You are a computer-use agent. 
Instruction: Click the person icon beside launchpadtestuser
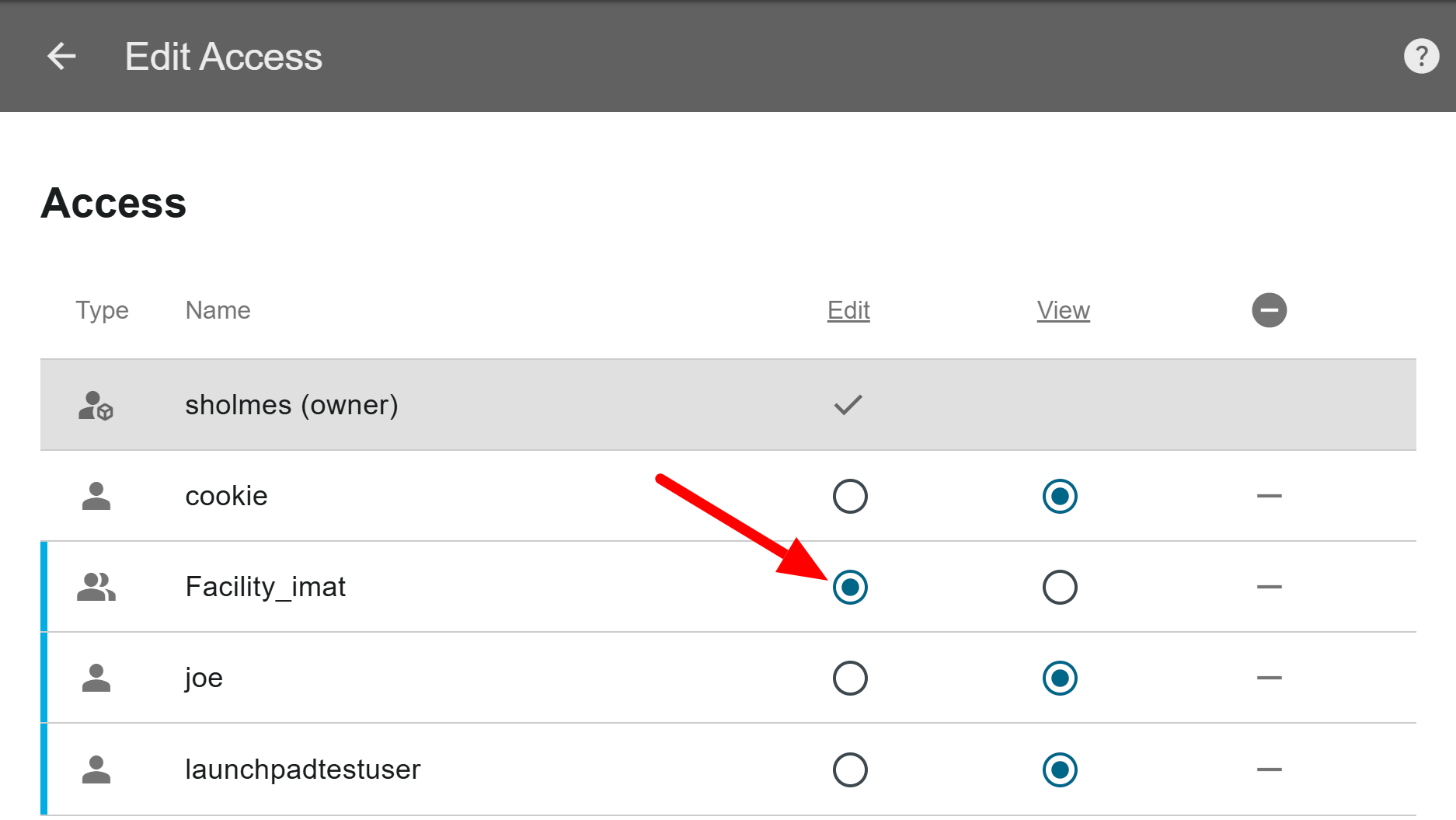click(96, 769)
